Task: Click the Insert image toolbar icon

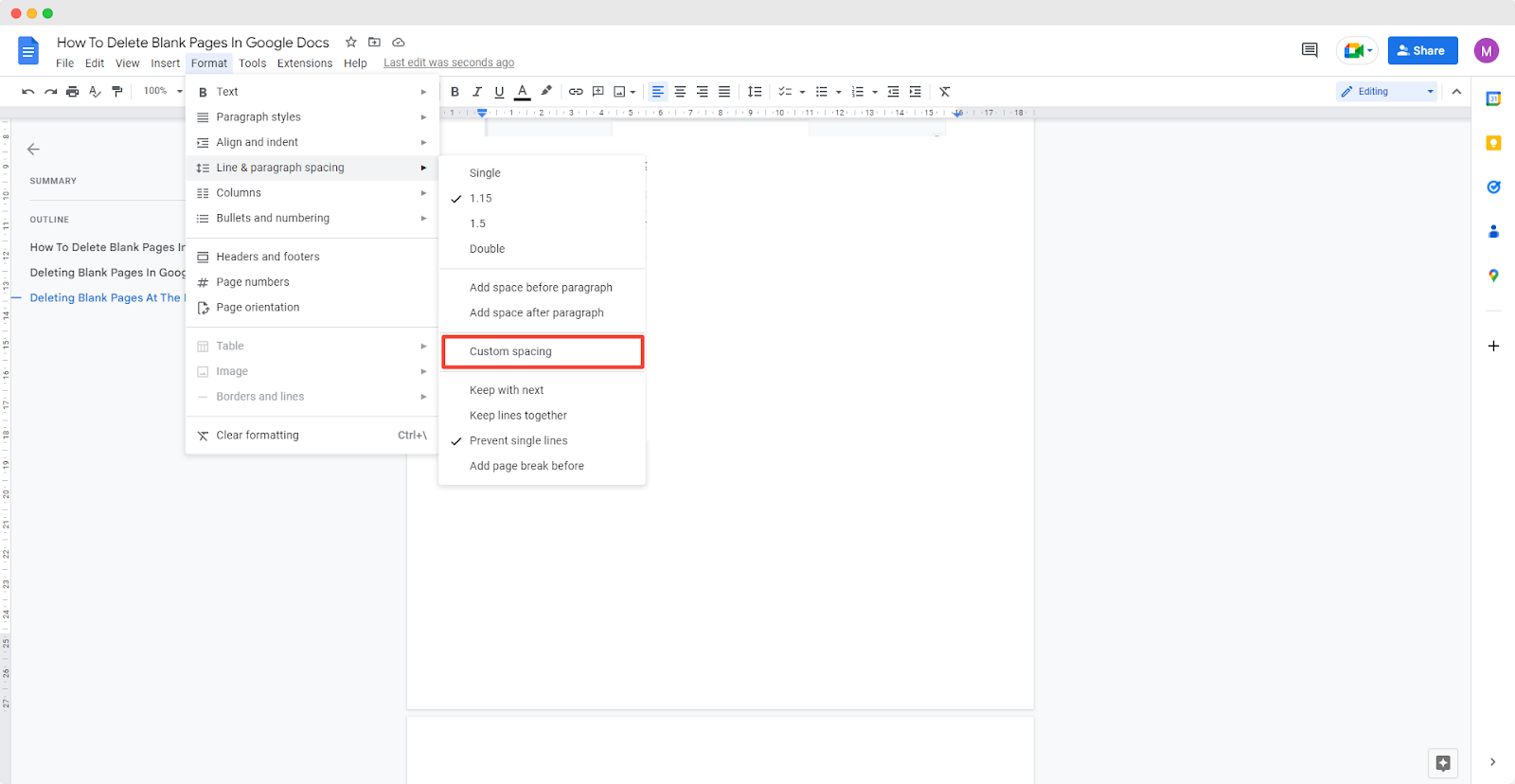Action: (x=620, y=92)
